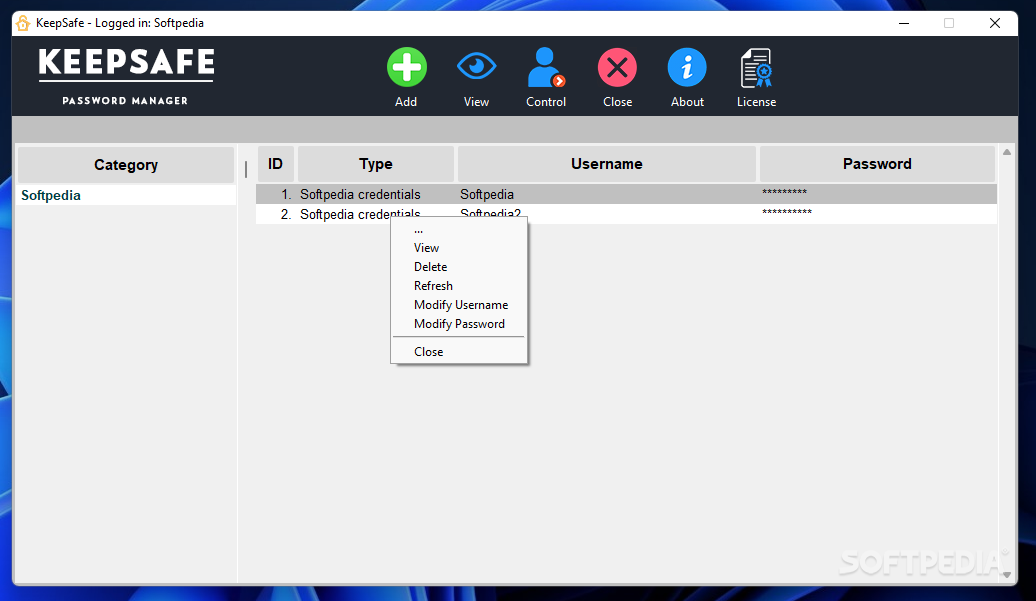
Task: Select Refresh in the context menu
Action: click(433, 286)
